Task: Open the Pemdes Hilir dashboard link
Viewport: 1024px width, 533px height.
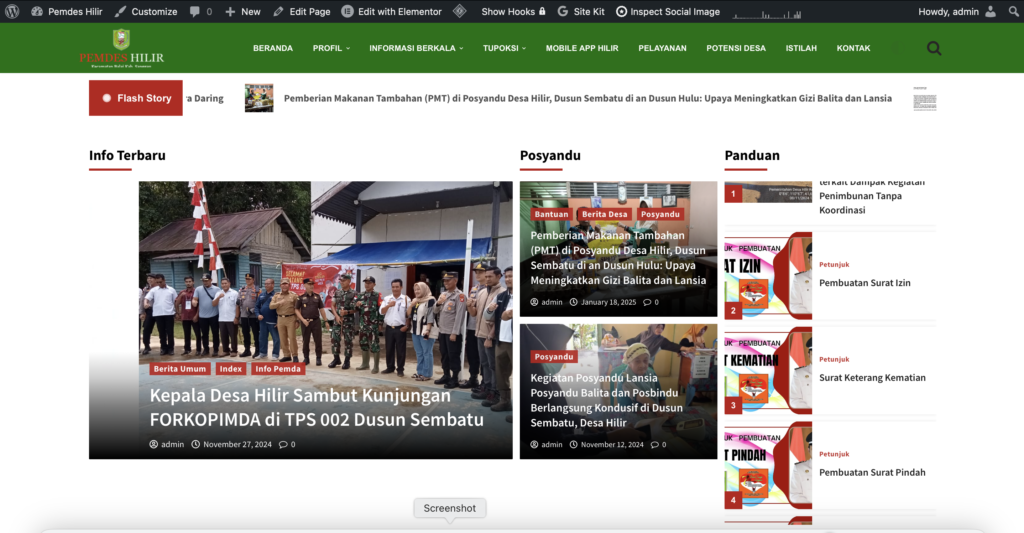Action: point(67,11)
